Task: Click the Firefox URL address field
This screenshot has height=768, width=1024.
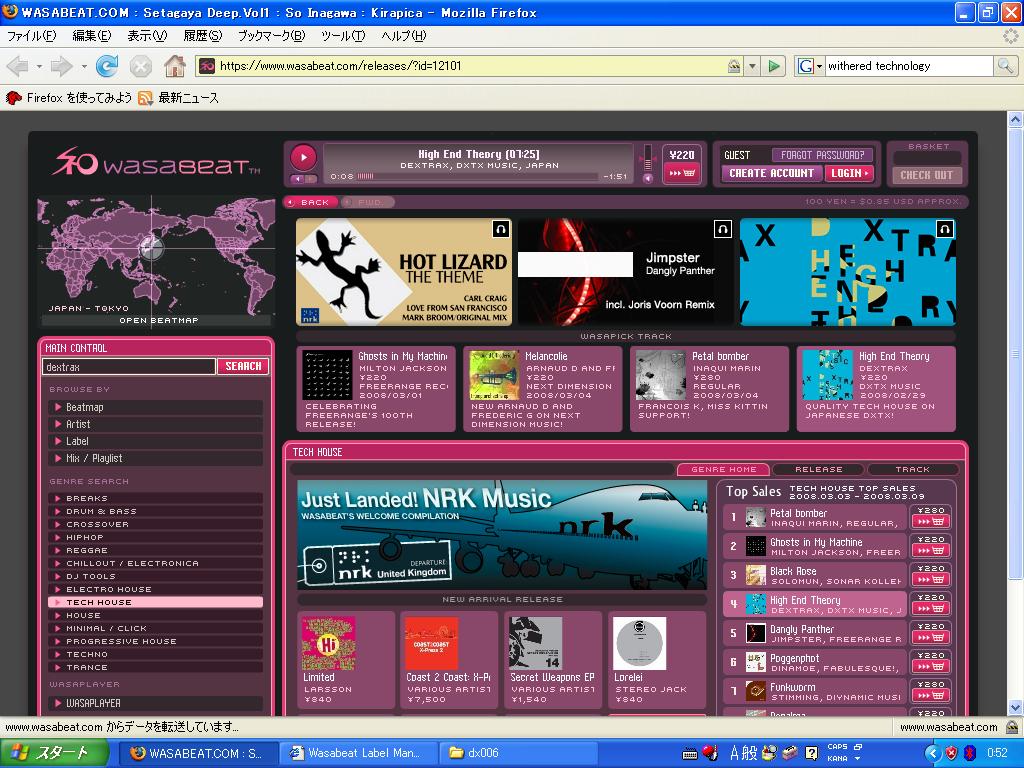Action: coord(470,65)
